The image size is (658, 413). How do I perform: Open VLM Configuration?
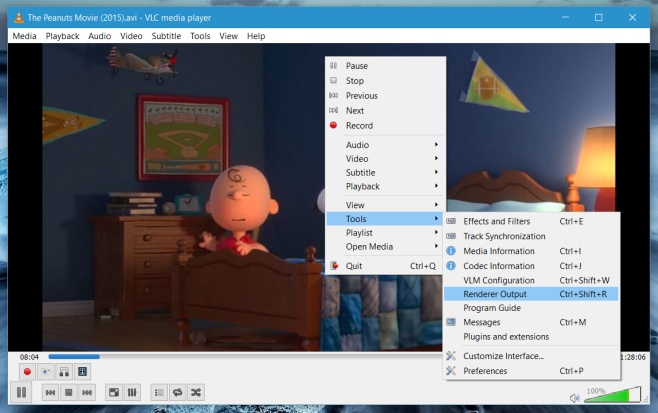tap(531, 280)
